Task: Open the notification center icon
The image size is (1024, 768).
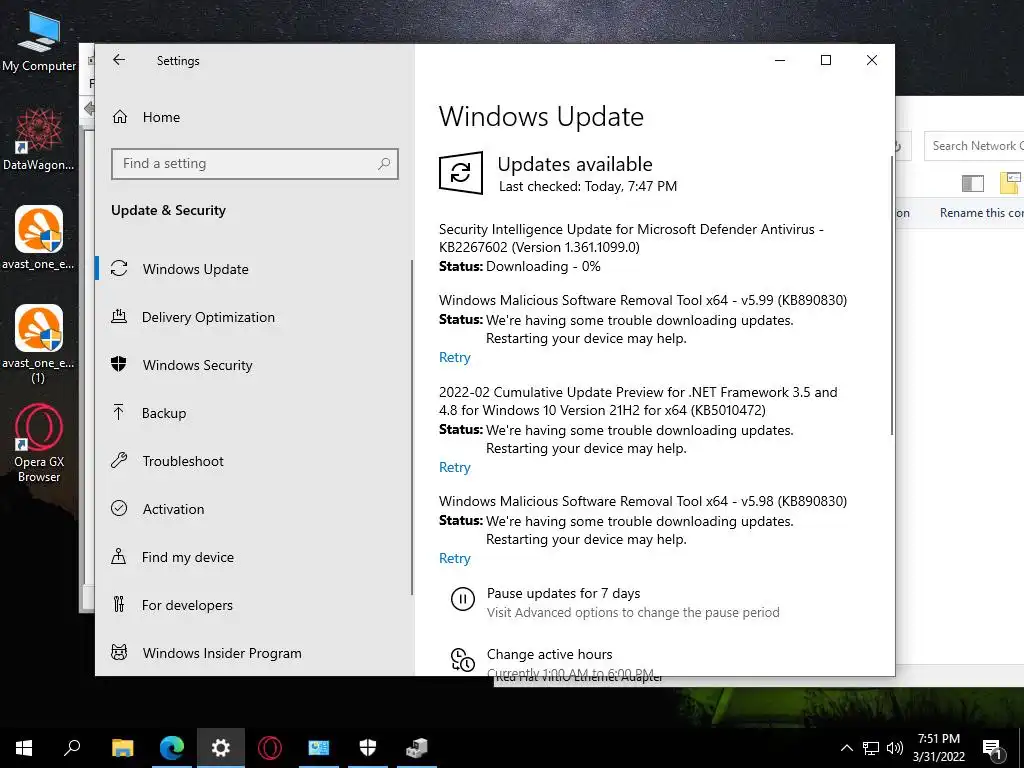Action: click(x=993, y=749)
